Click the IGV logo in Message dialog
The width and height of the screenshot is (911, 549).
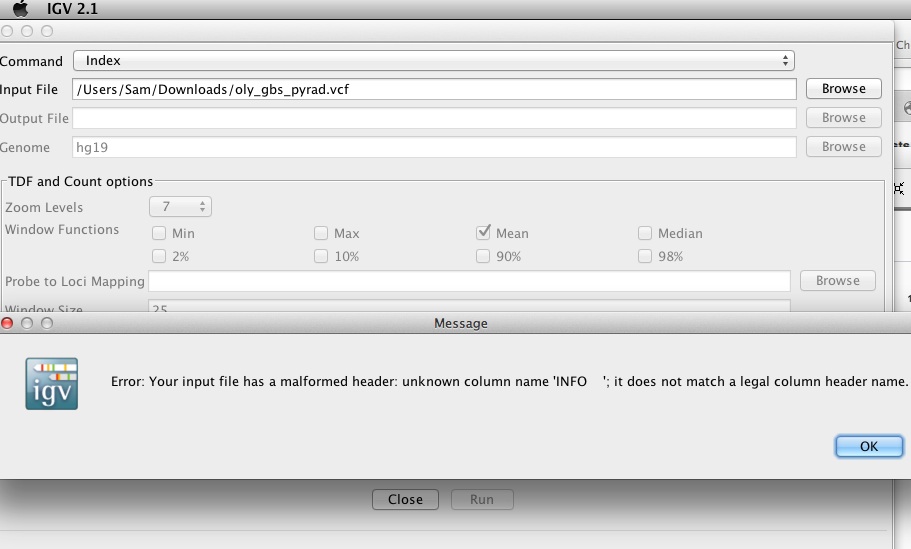coord(52,383)
